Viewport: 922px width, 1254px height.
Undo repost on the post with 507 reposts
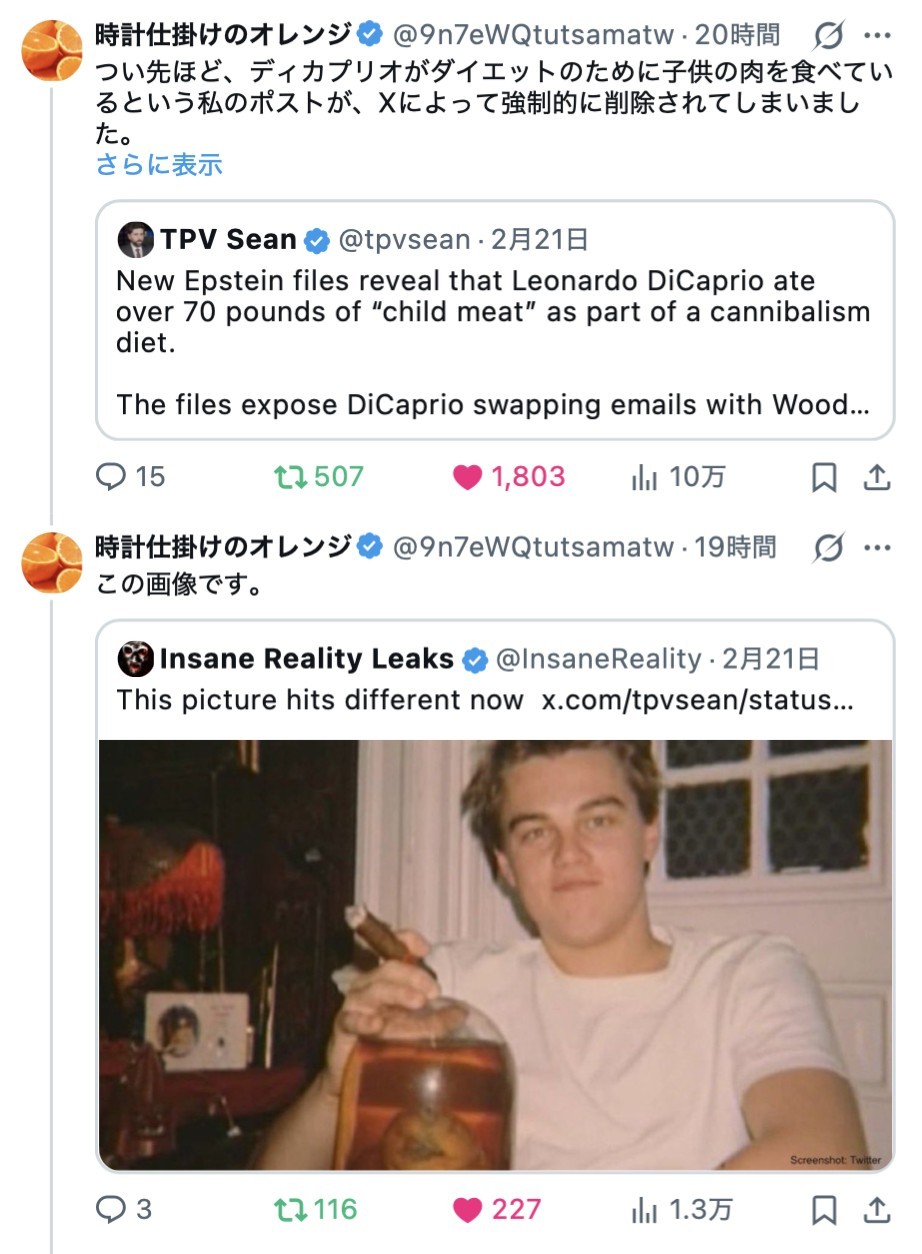[290, 477]
